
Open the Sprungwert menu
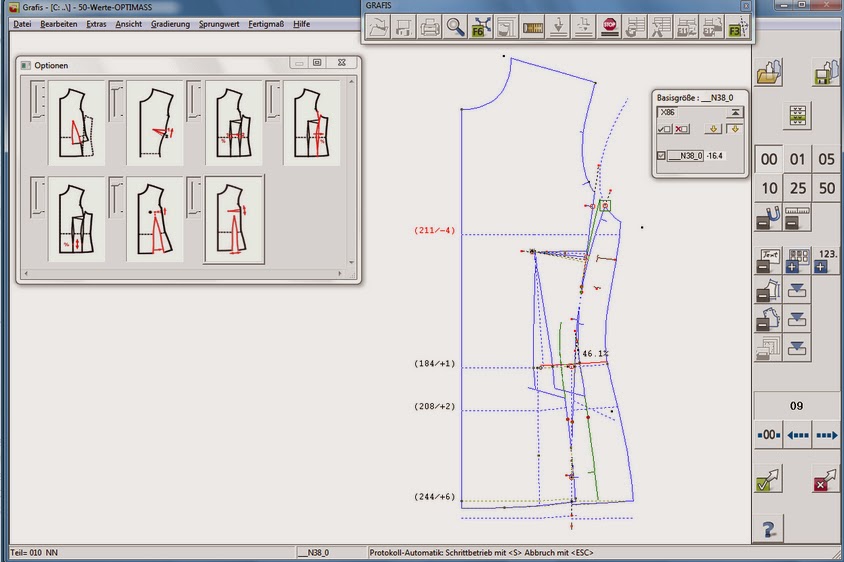219,24
